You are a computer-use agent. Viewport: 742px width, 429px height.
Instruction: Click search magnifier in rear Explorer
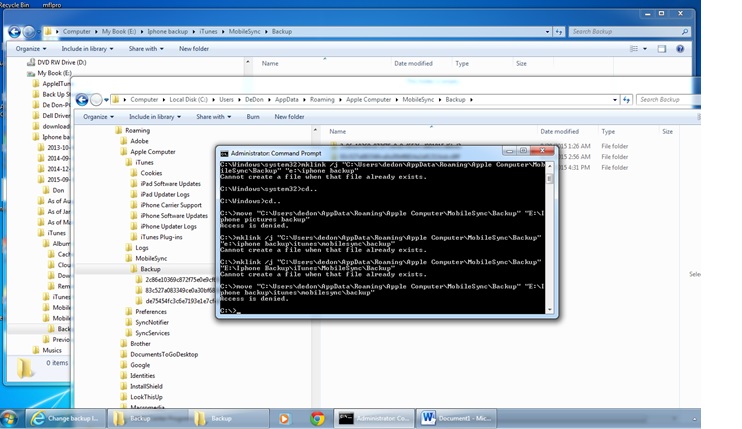point(685,32)
